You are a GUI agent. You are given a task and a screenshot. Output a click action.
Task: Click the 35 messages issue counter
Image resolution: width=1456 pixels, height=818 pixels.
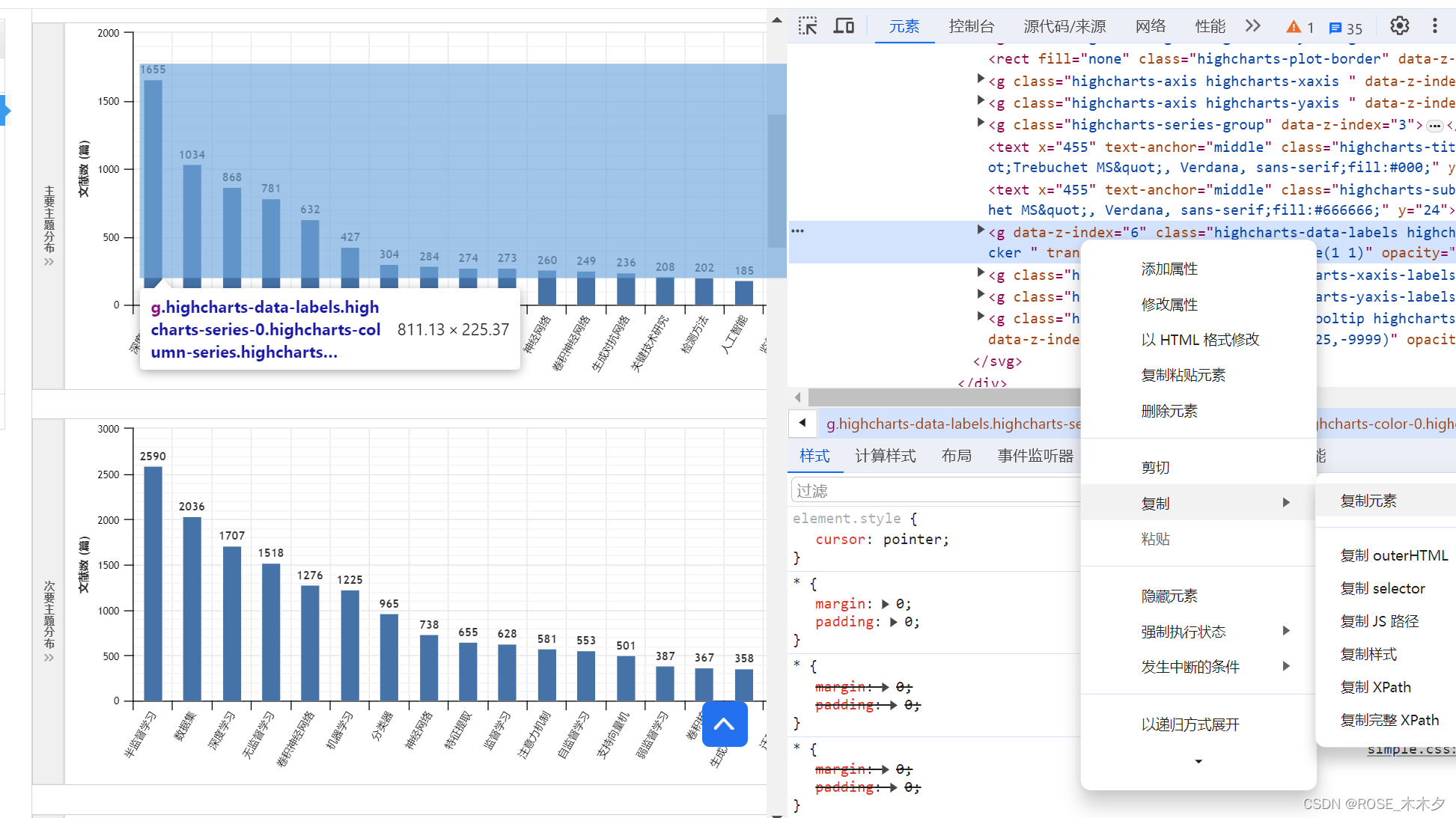tap(1346, 28)
